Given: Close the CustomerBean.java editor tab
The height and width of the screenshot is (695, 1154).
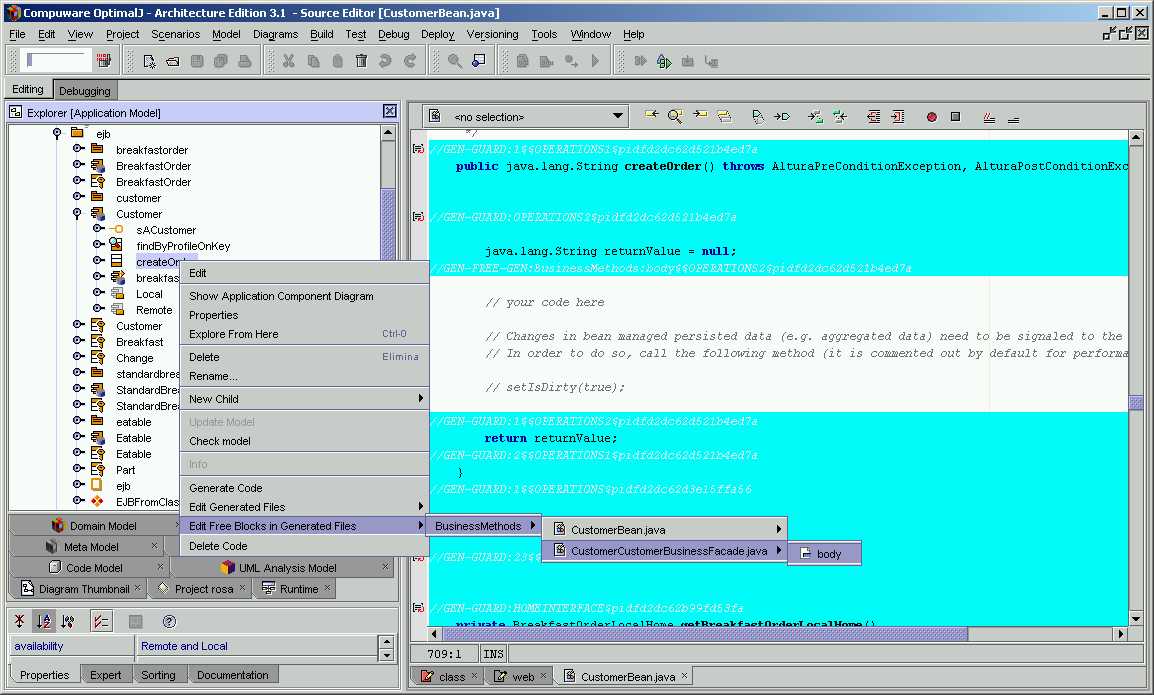Looking at the screenshot, I should [684, 674].
